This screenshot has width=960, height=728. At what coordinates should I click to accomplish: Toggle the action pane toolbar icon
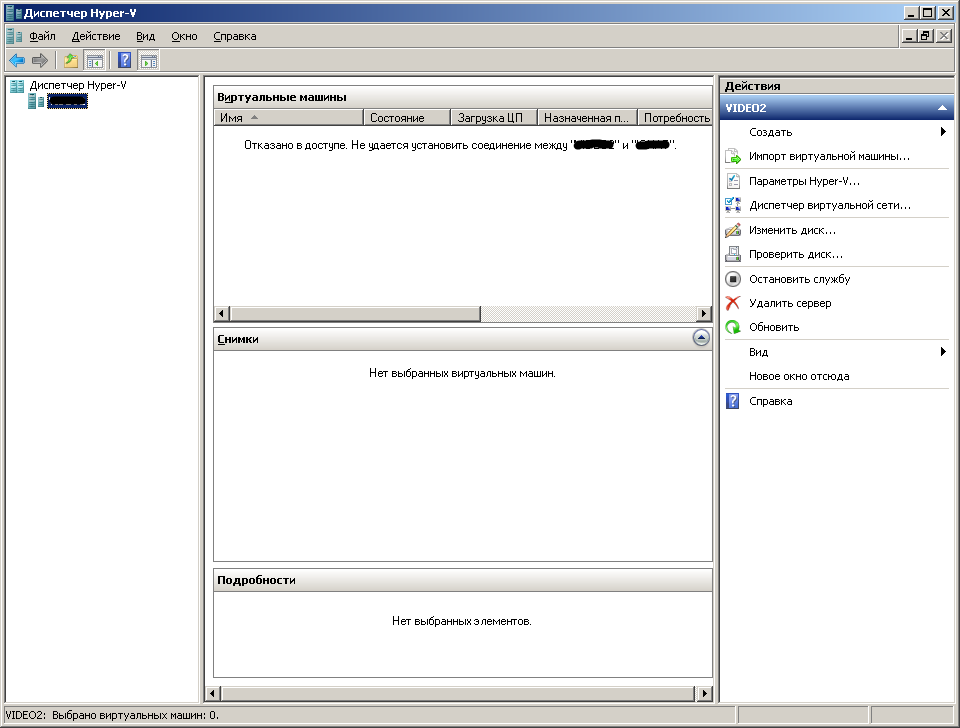pos(148,61)
